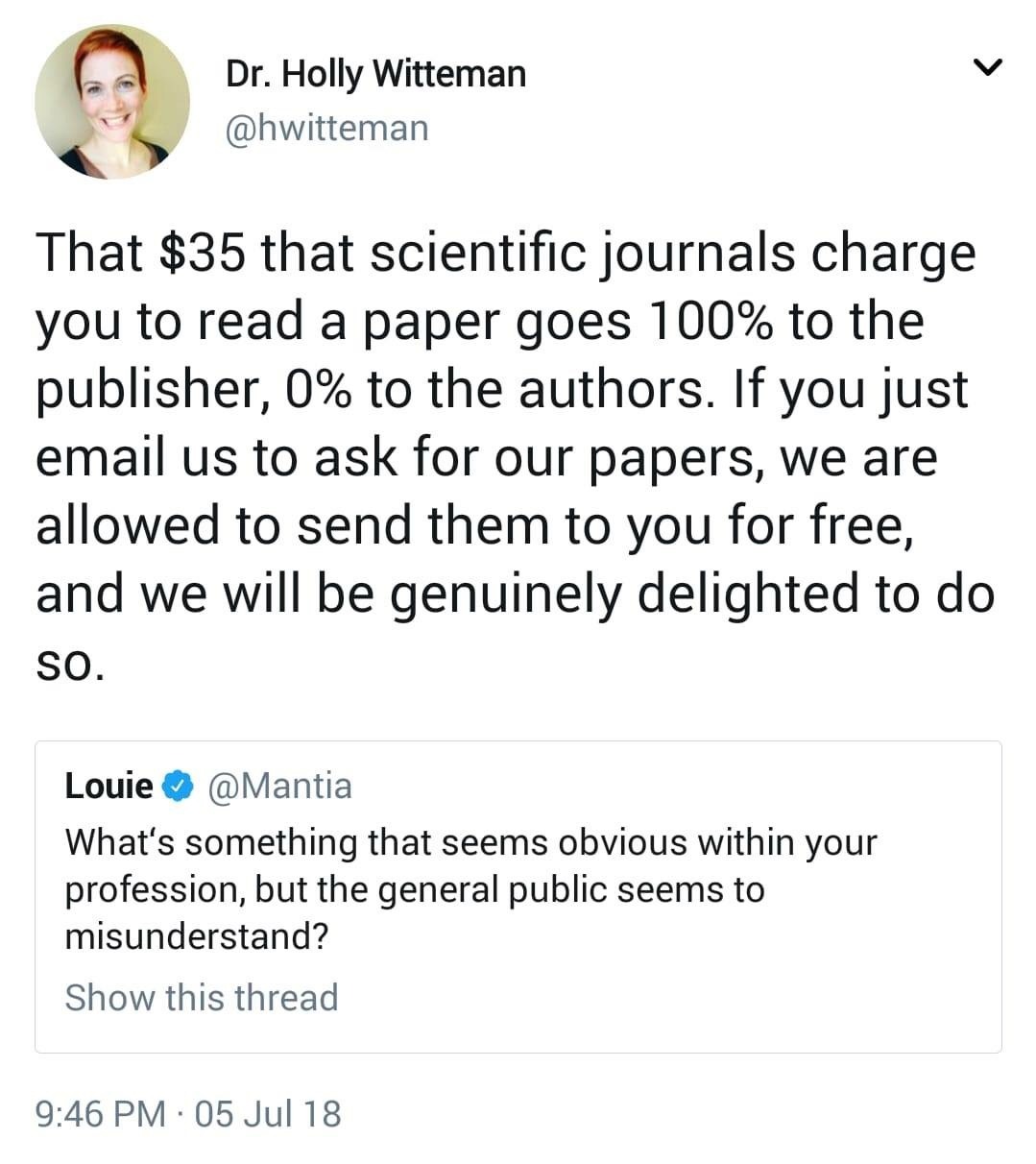This screenshot has width=1036, height=1164.
Task: Click Show this thread
Action: 202,997
